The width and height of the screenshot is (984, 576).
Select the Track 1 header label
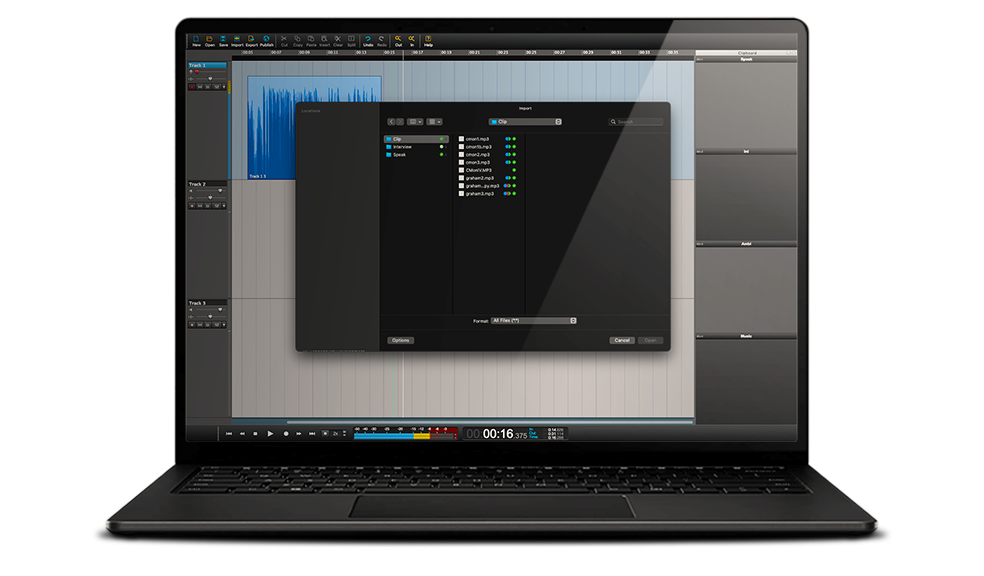tap(207, 65)
